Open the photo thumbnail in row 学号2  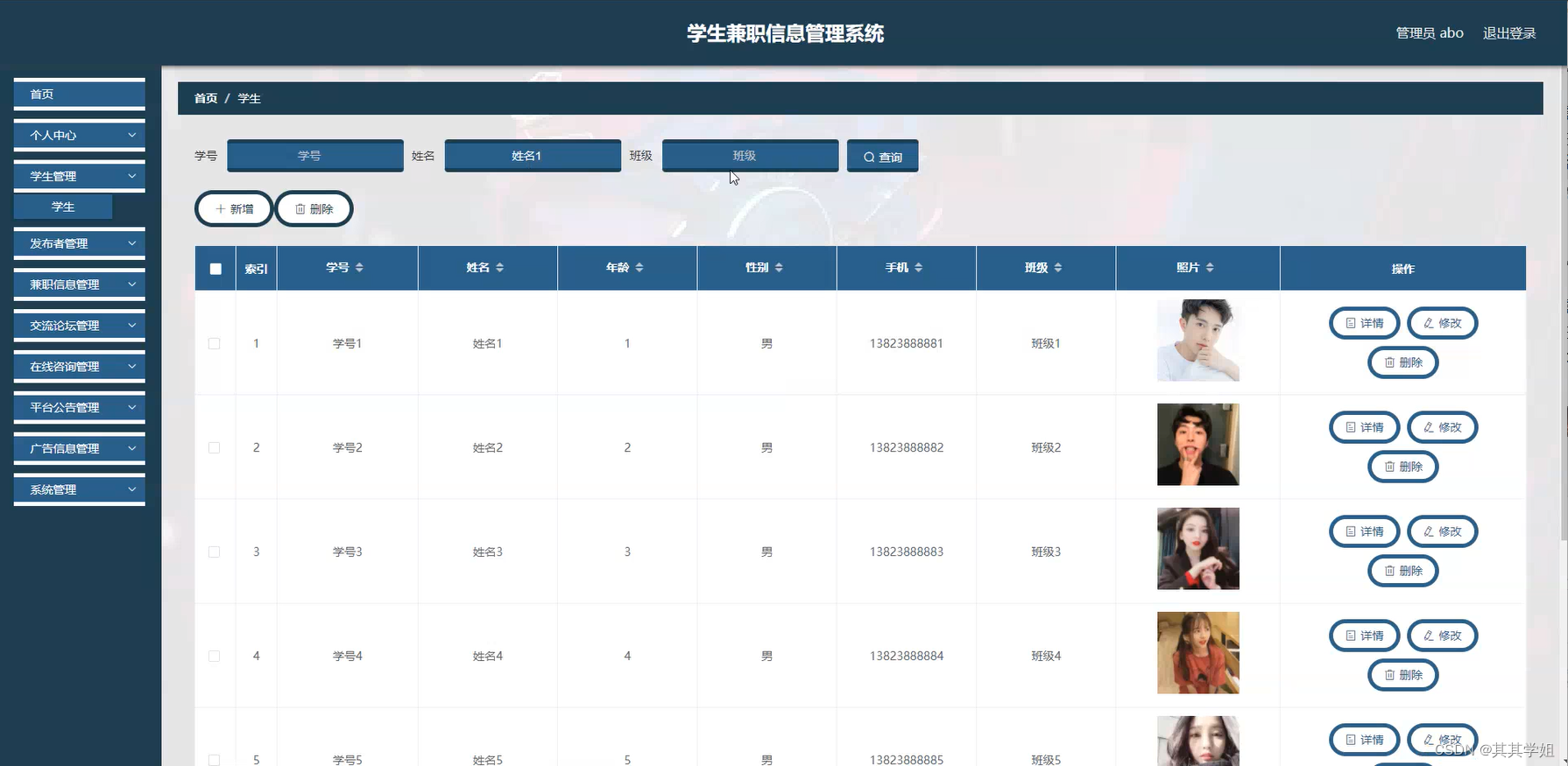coord(1197,445)
